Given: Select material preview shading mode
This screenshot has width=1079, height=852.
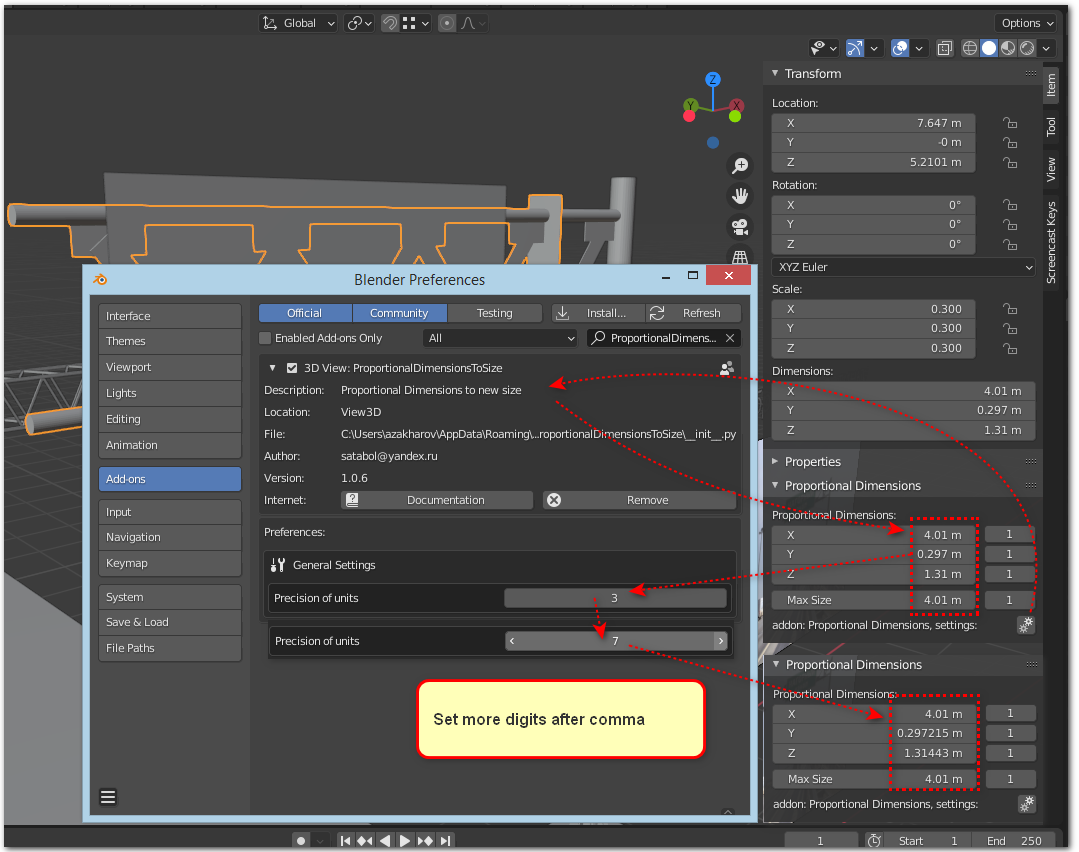Looking at the screenshot, I should pyautogui.click(x=1008, y=48).
